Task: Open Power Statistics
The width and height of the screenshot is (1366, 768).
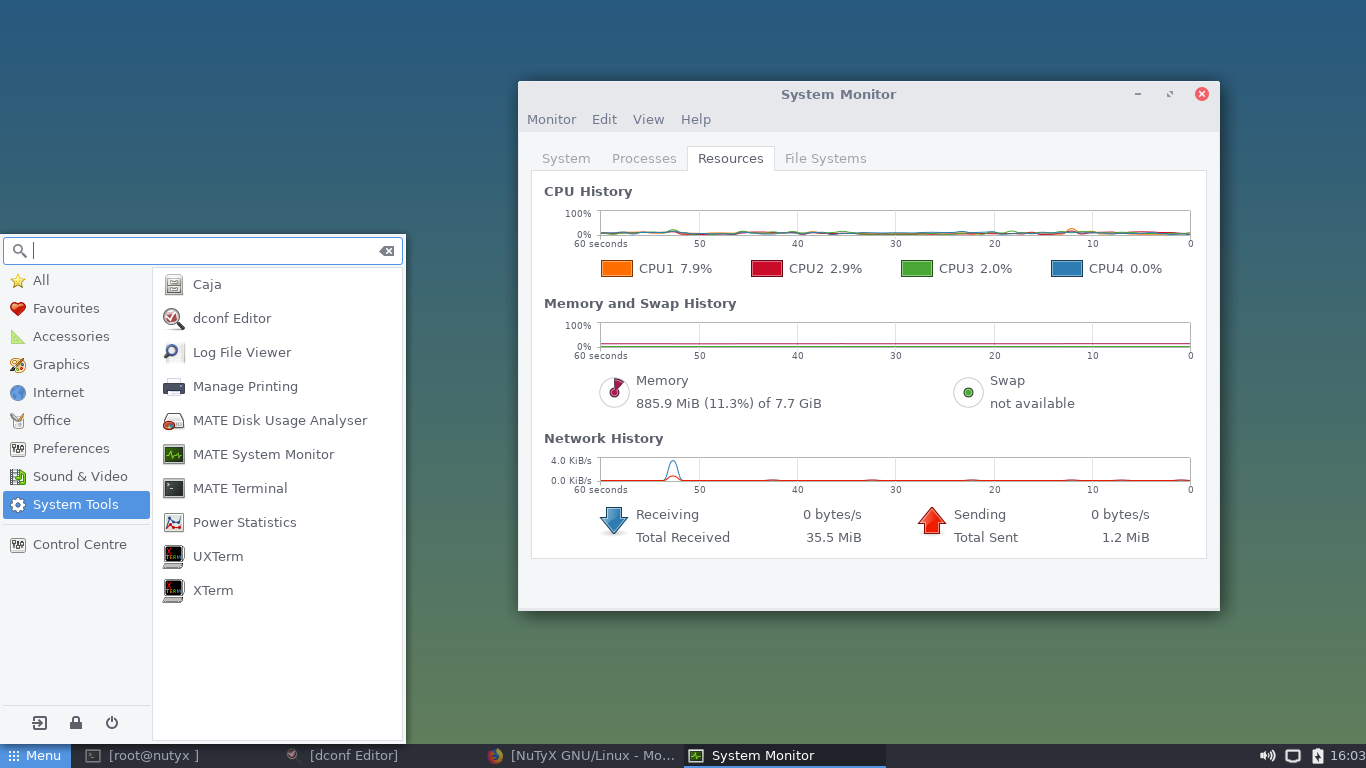Action: pos(278,523)
